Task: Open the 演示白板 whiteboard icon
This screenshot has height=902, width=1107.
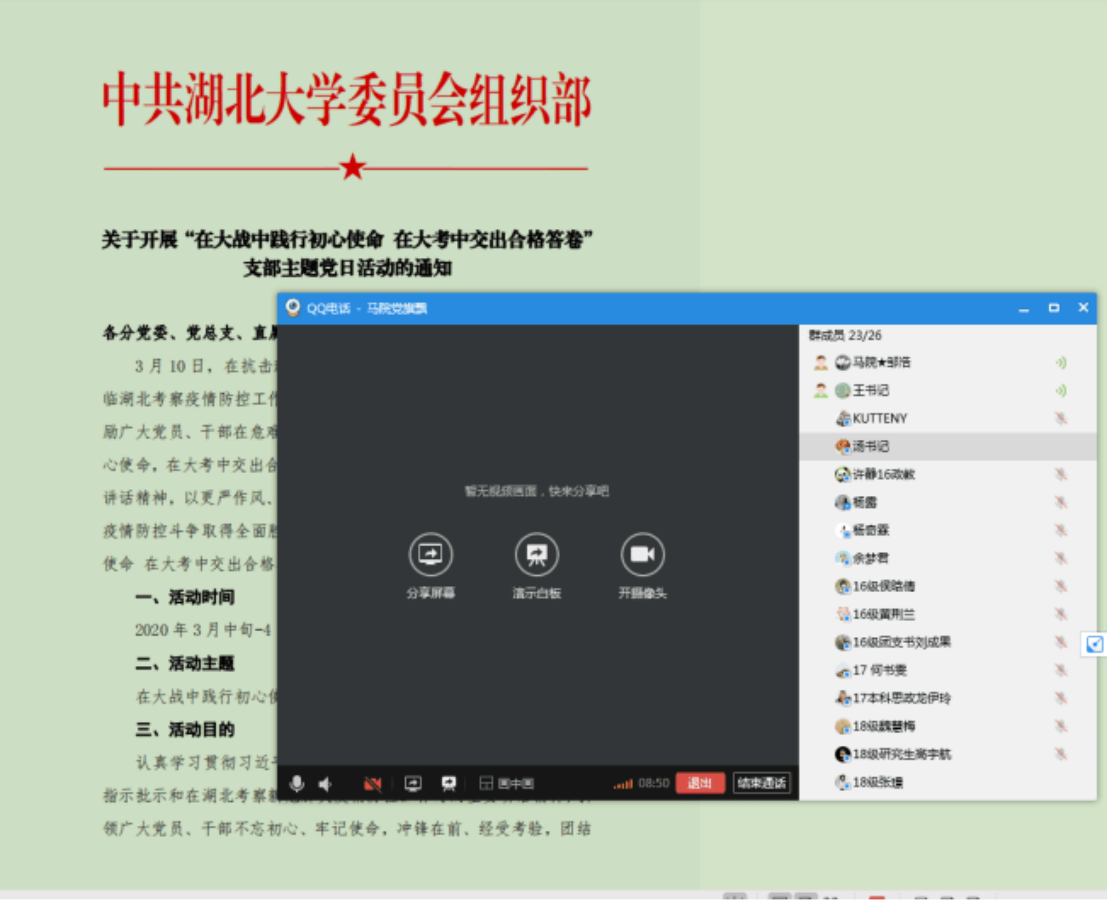Action: tap(537, 554)
